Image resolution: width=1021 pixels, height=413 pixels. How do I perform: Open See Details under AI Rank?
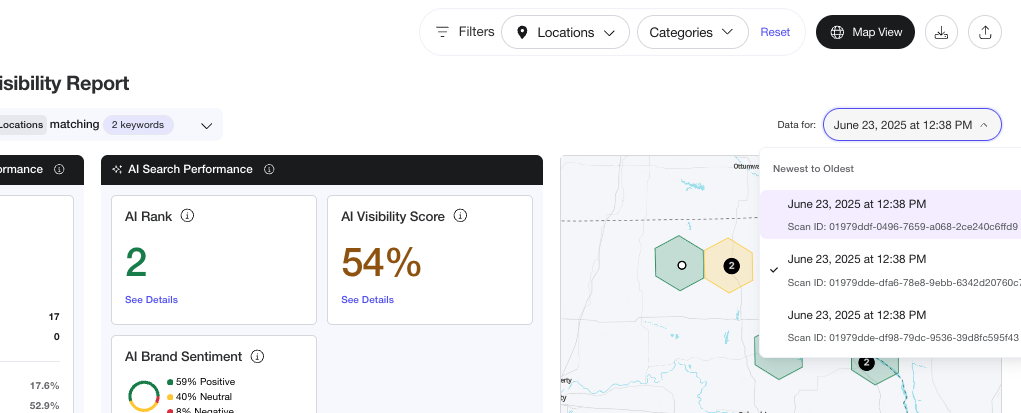[151, 300]
